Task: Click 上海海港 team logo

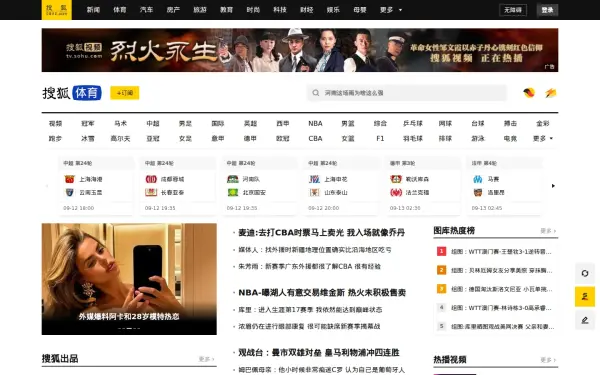Action: (70, 179)
